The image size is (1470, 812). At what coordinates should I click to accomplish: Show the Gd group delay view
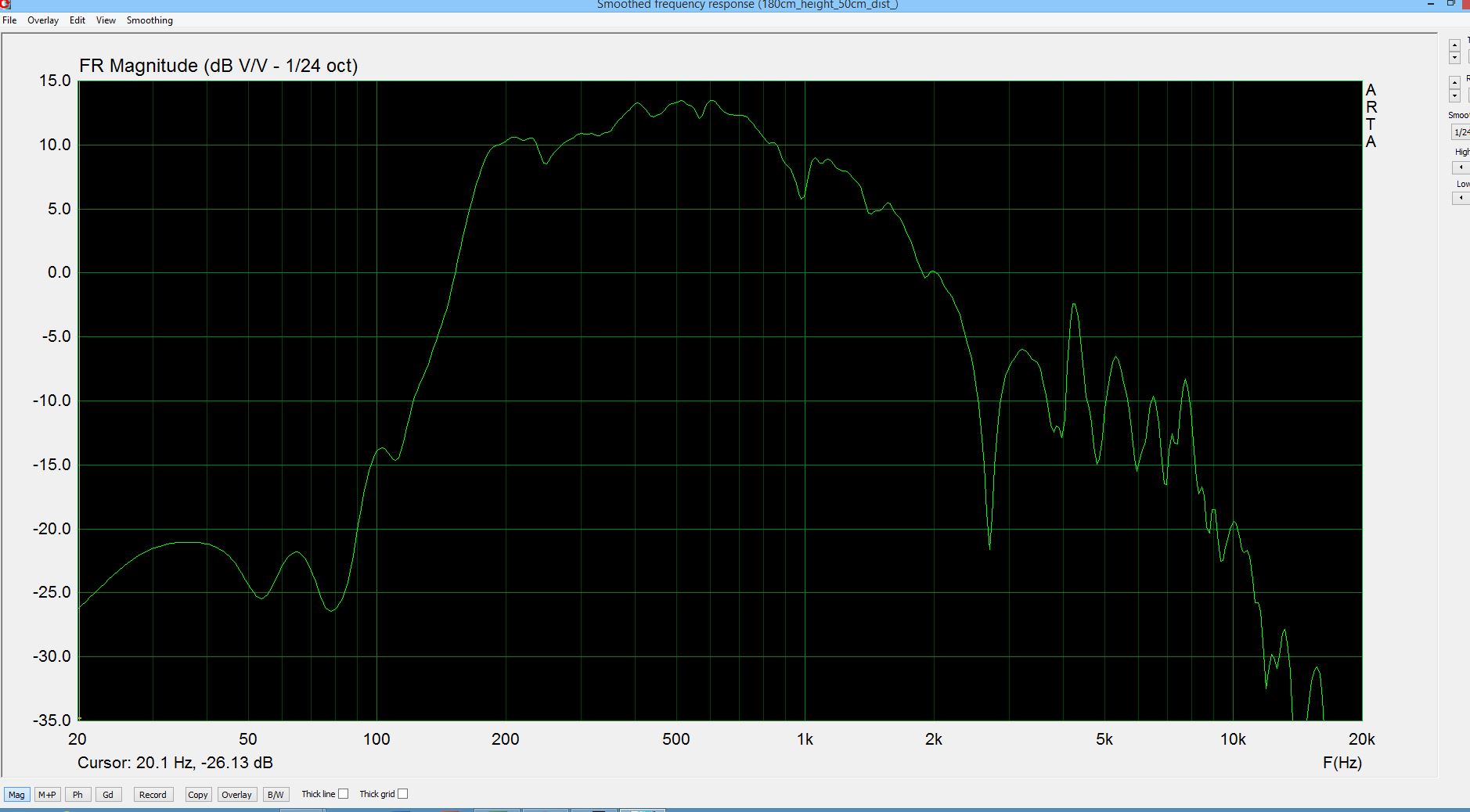coord(108,794)
